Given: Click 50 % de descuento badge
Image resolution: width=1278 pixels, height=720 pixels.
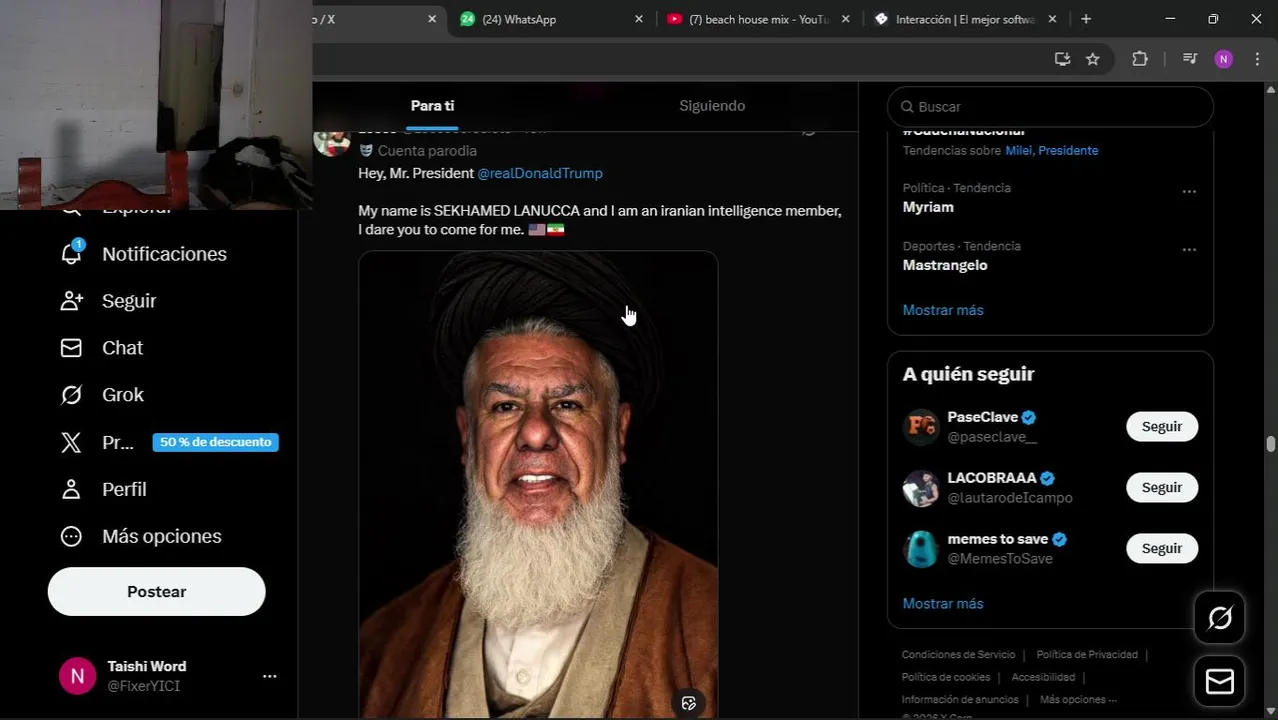Looking at the screenshot, I should [216, 442].
